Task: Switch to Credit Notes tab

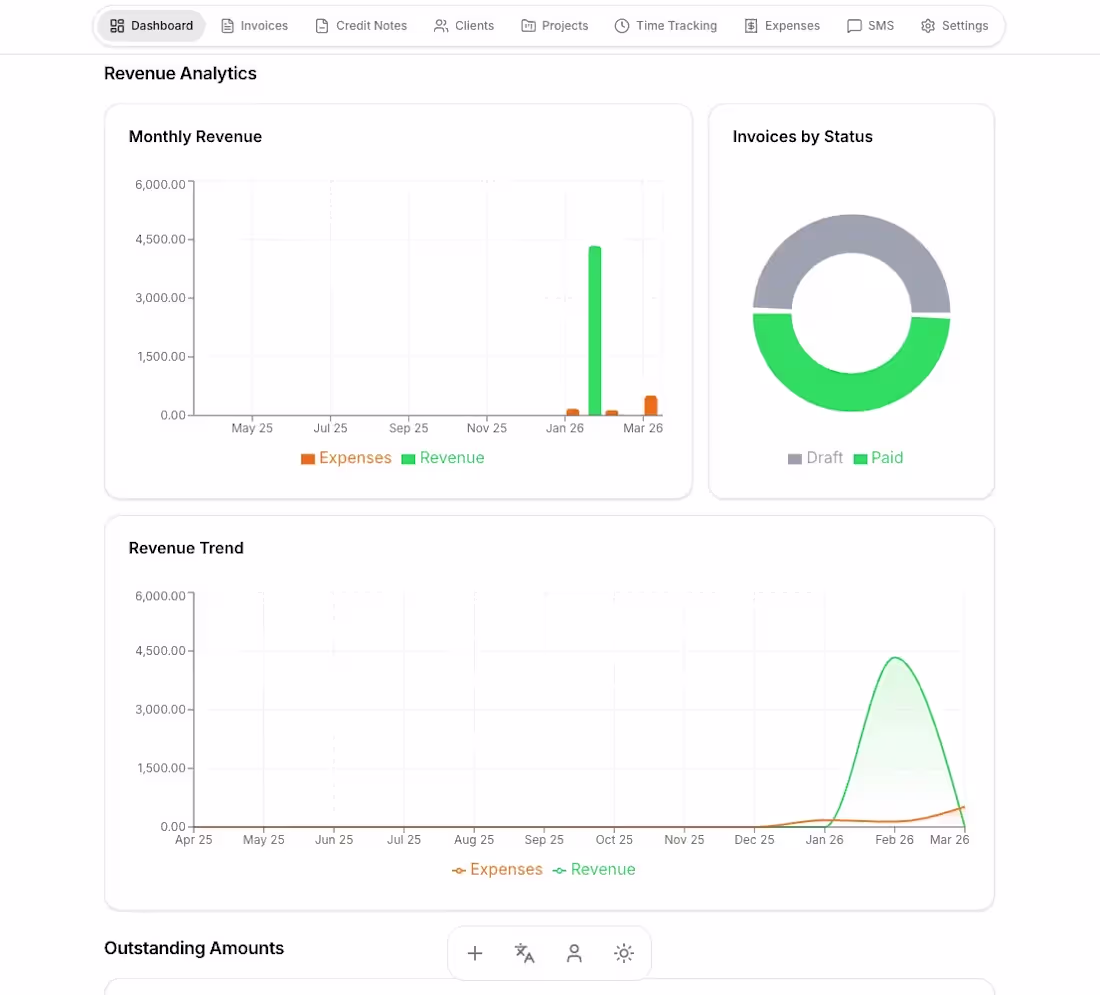Action: (x=361, y=26)
